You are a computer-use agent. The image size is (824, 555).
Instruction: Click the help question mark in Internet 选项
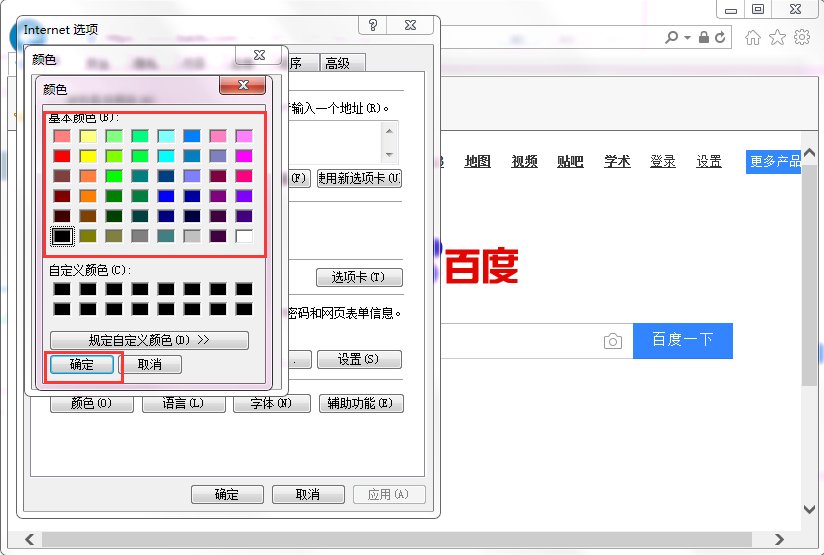(x=373, y=25)
